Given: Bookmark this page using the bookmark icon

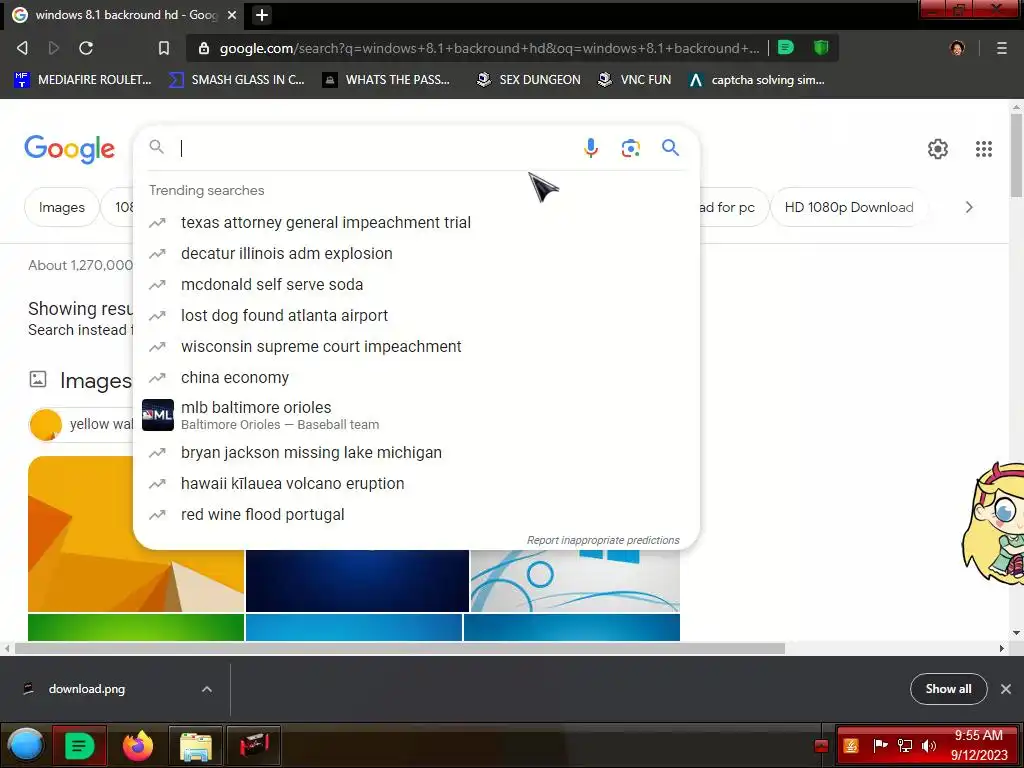Looking at the screenshot, I should [164, 48].
